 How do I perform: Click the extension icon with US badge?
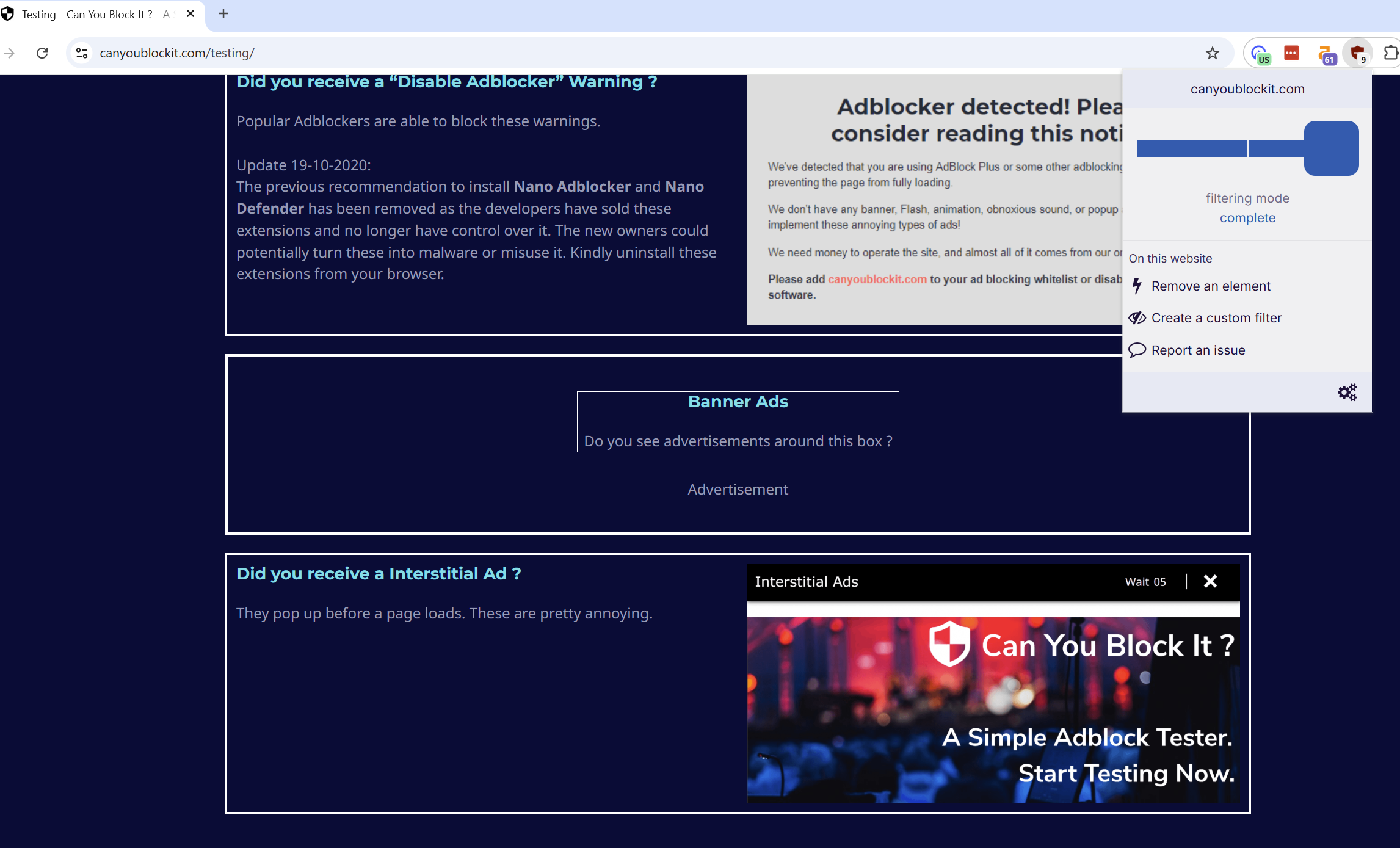coord(1259,53)
